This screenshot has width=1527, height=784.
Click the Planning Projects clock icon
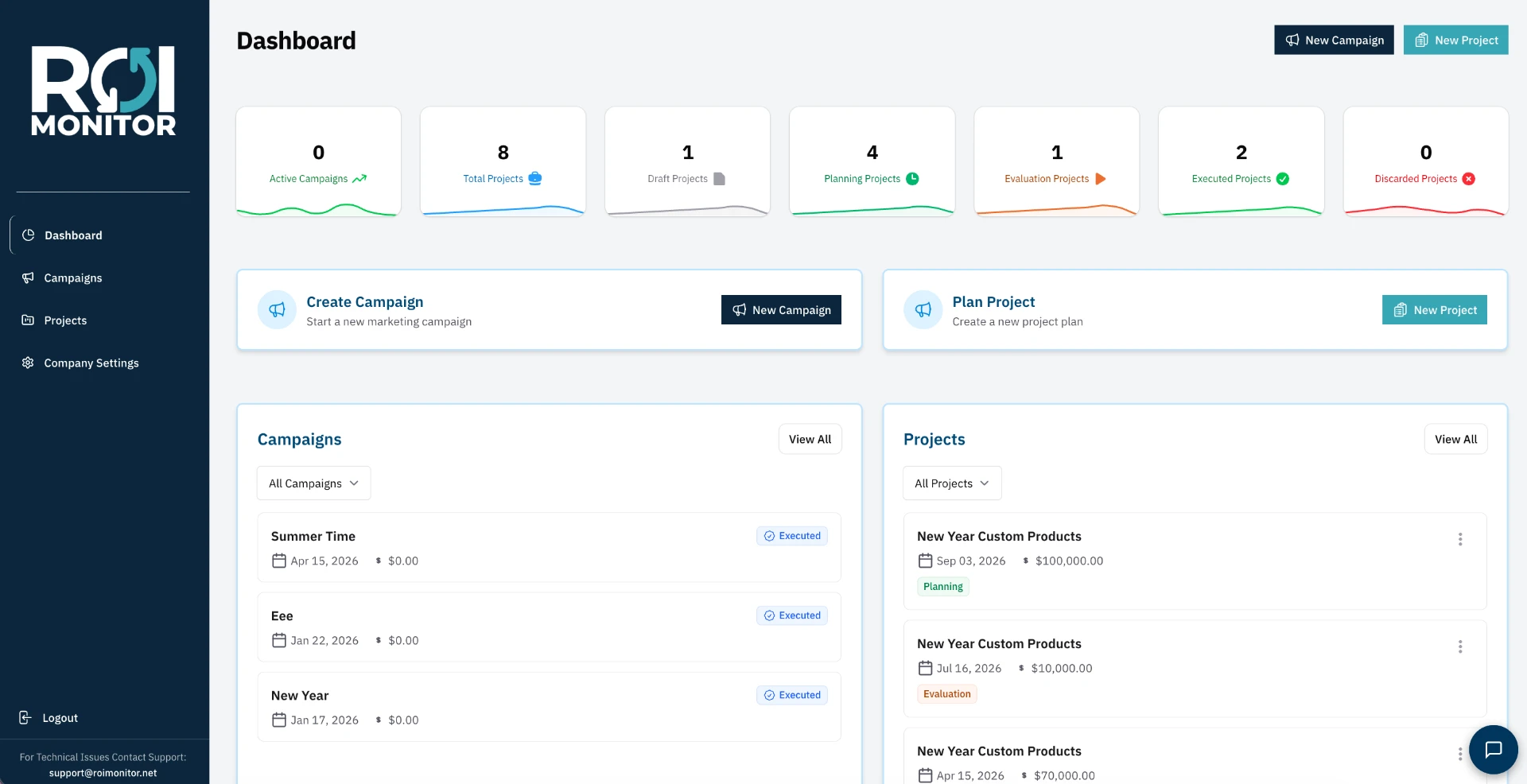point(912,179)
